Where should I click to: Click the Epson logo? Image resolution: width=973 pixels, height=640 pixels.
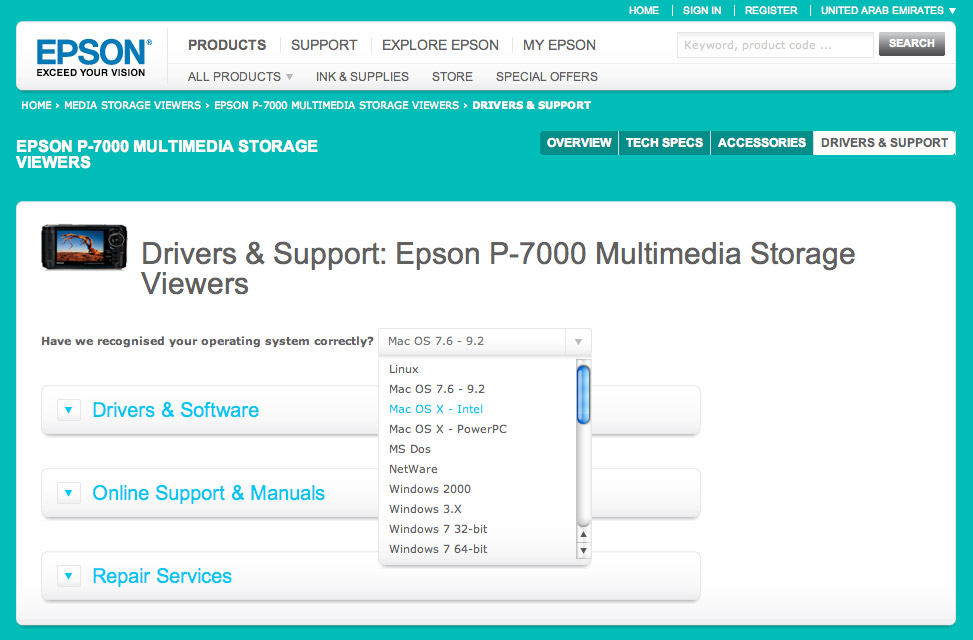[93, 58]
